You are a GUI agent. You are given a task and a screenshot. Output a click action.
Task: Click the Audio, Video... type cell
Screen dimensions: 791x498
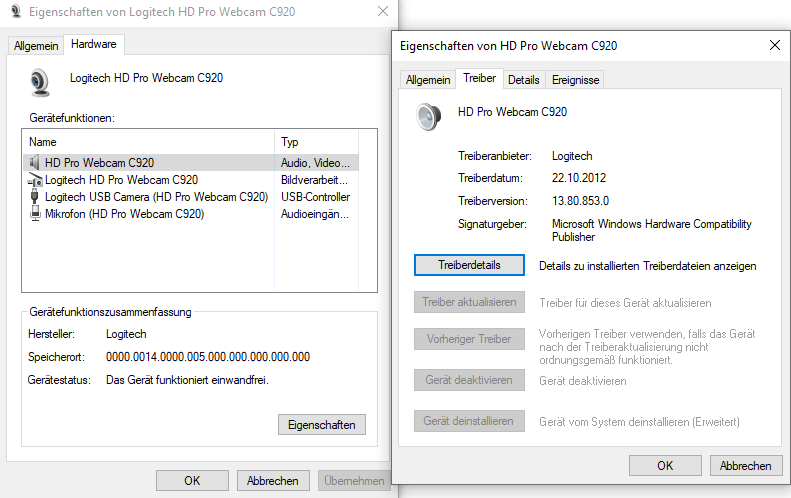coord(315,162)
